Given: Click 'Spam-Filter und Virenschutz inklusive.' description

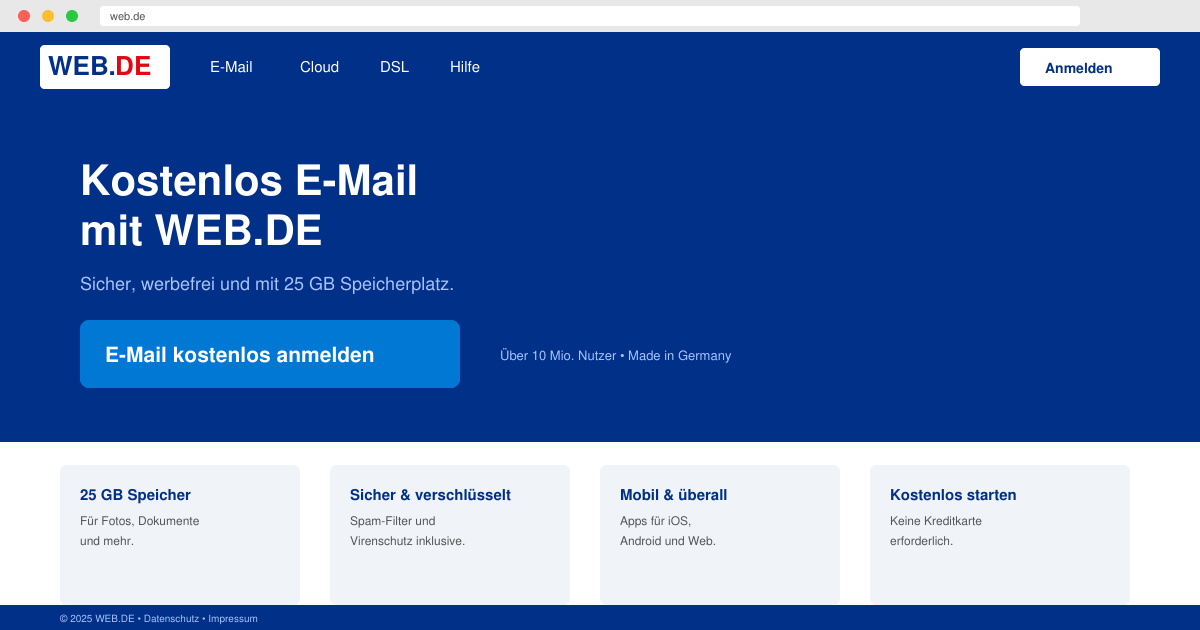Looking at the screenshot, I should click(x=407, y=531).
